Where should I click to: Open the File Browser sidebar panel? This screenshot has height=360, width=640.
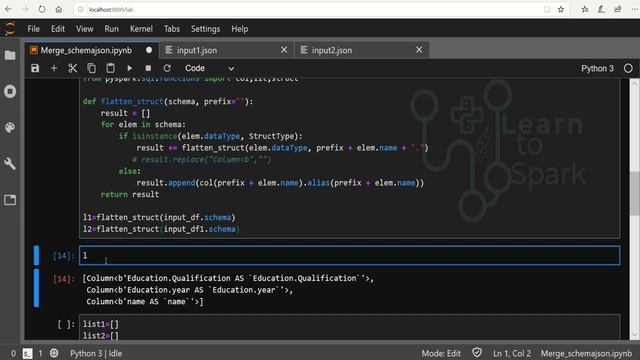tap(10, 55)
